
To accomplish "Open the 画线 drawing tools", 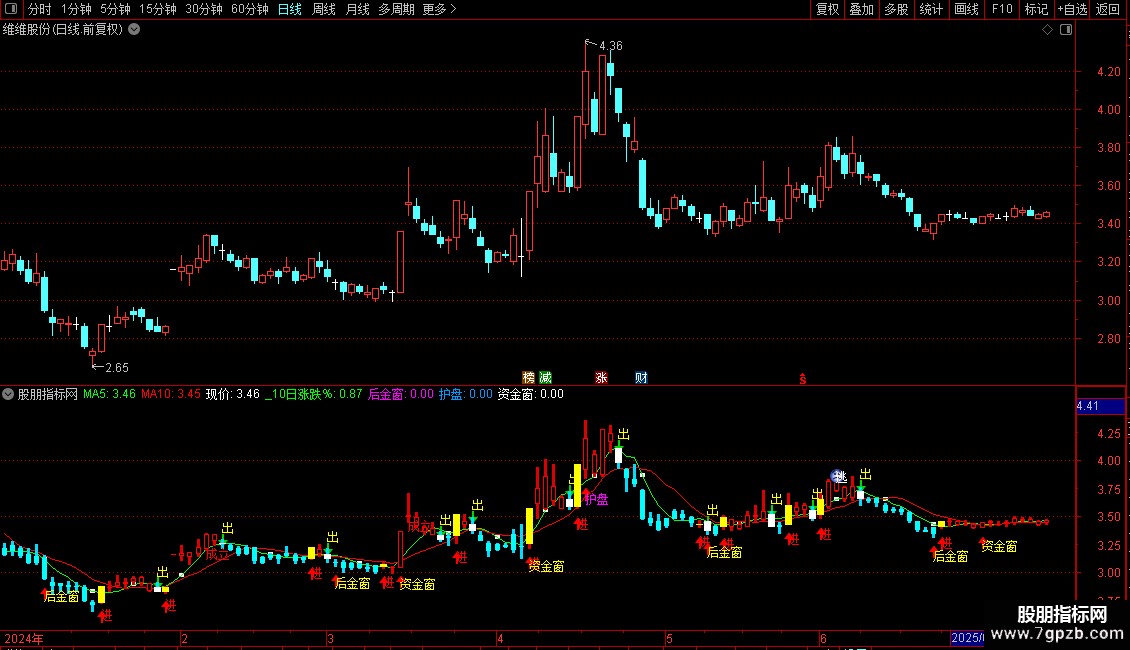I will (966, 9).
